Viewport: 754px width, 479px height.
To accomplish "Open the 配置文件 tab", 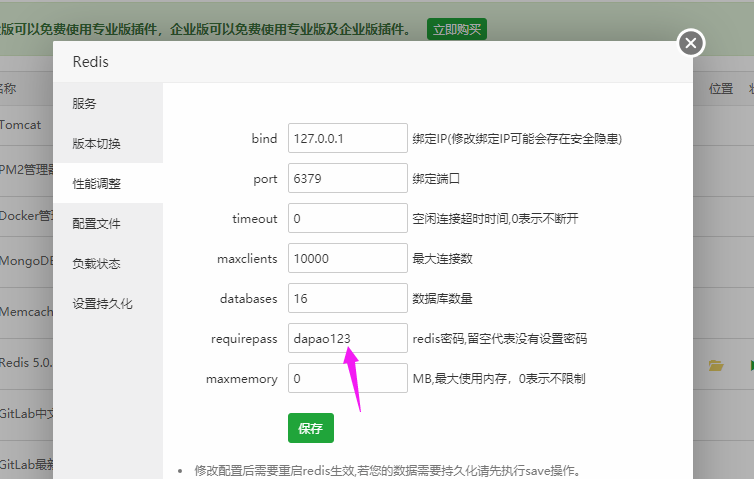I will coord(108,223).
